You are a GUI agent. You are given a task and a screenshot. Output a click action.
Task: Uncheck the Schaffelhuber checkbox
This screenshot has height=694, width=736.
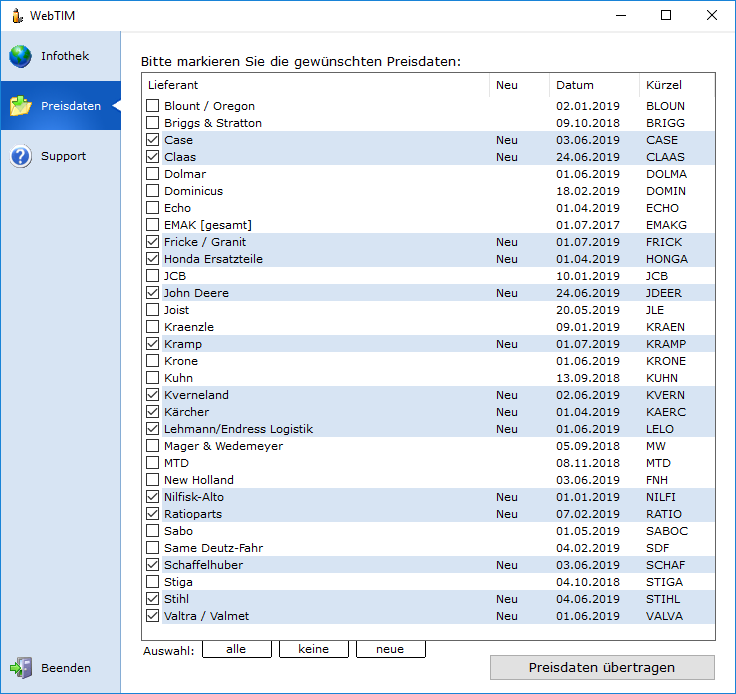[153, 564]
